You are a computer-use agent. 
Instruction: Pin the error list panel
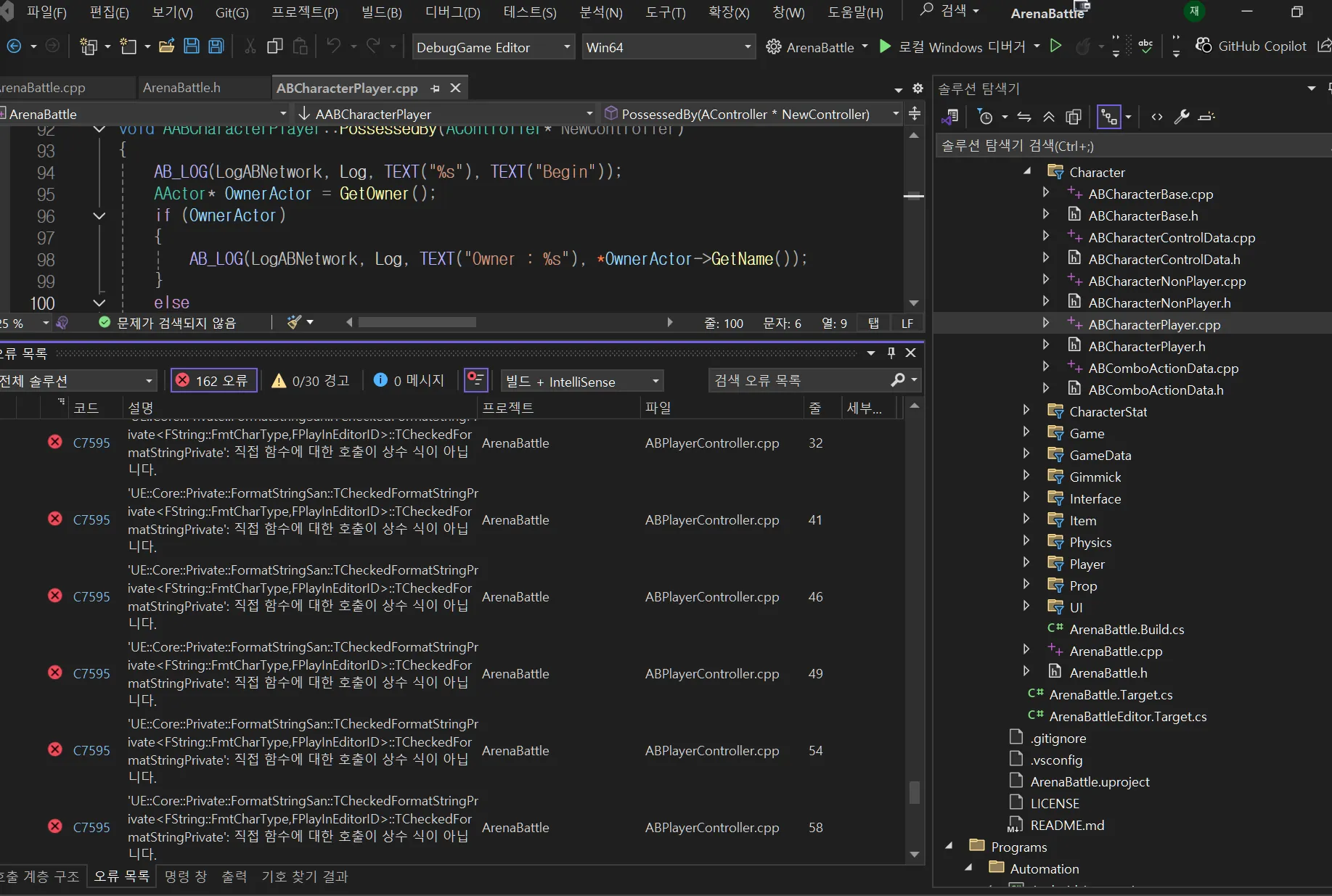[891, 353]
